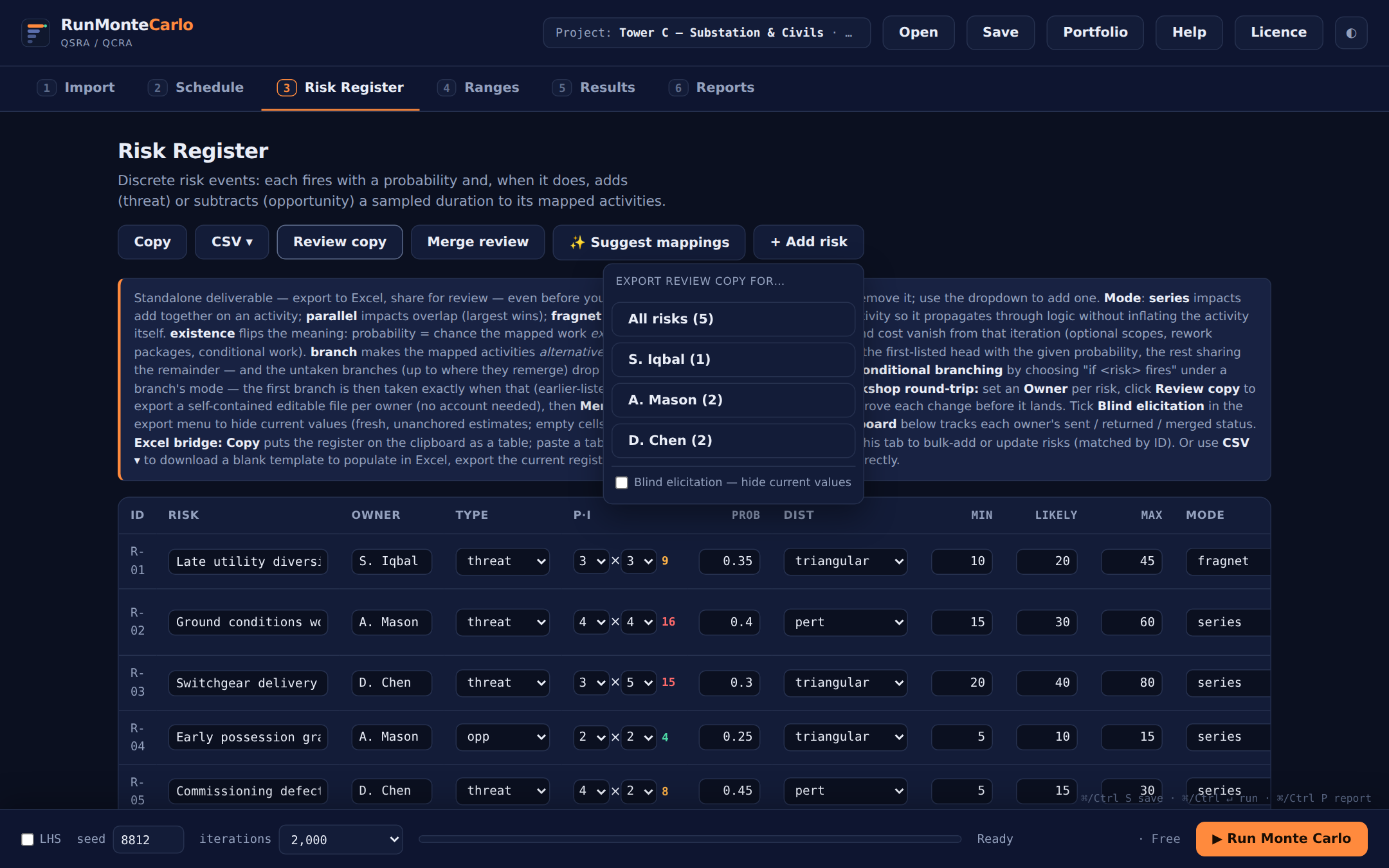Image resolution: width=1389 pixels, height=868 pixels.
Task: Click the Help button
Action: (x=1189, y=33)
